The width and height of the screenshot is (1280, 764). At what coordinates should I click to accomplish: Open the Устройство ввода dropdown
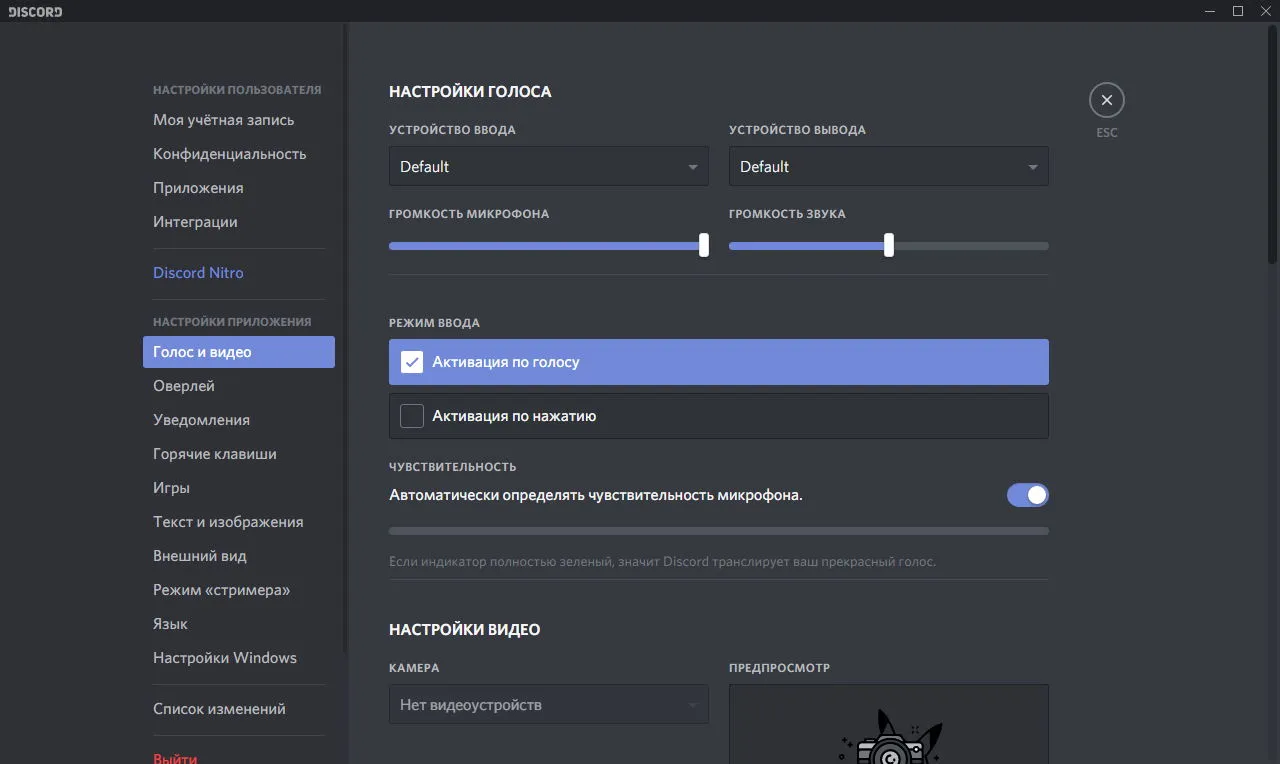tap(548, 166)
